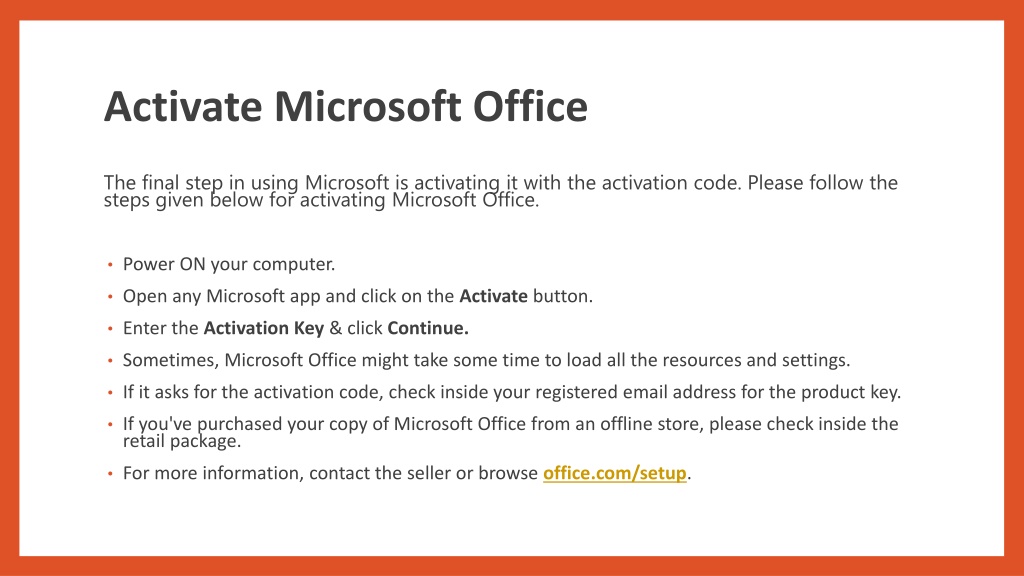This screenshot has height=576, width=1024.
Task: Click the orange bullet dot before 'Power ON'
Action: click(x=110, y=264)
